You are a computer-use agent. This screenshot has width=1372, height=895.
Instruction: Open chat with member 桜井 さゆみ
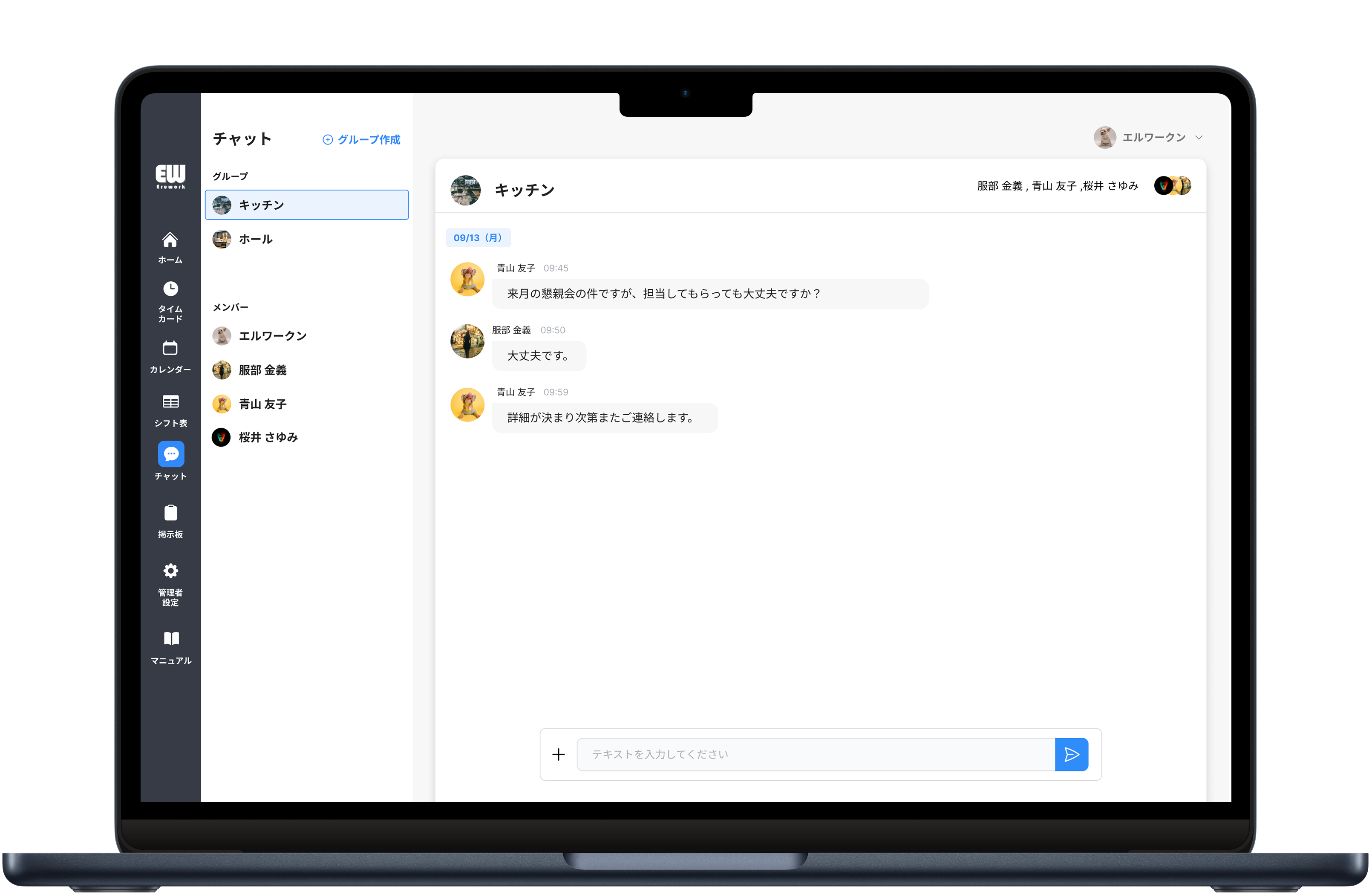tap(268, 438)
